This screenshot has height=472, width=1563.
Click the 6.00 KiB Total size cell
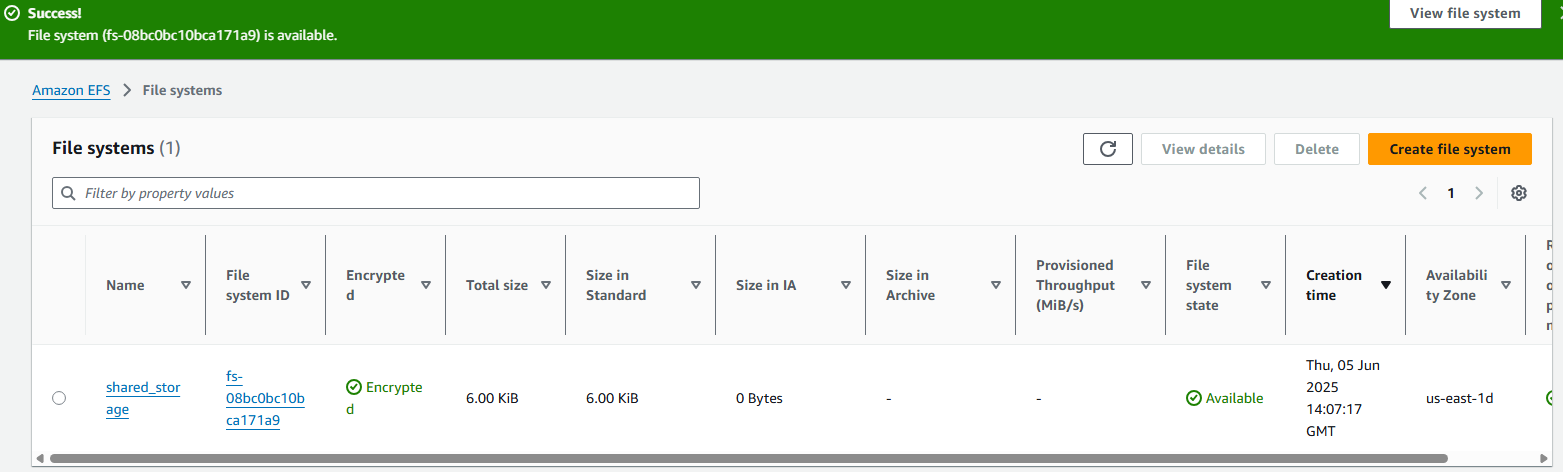(x=492, y=398)
